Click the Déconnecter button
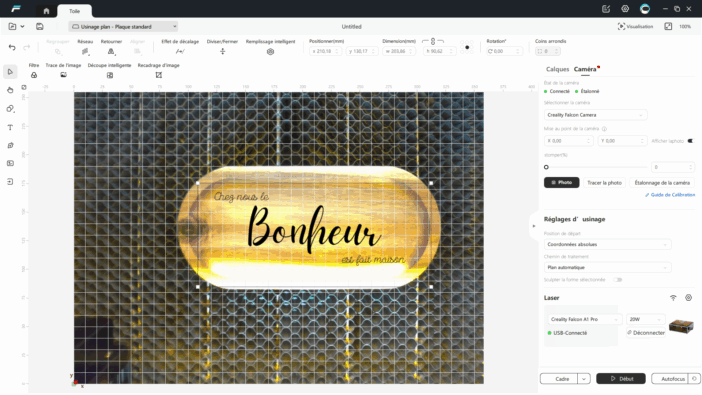 point(646,333)
